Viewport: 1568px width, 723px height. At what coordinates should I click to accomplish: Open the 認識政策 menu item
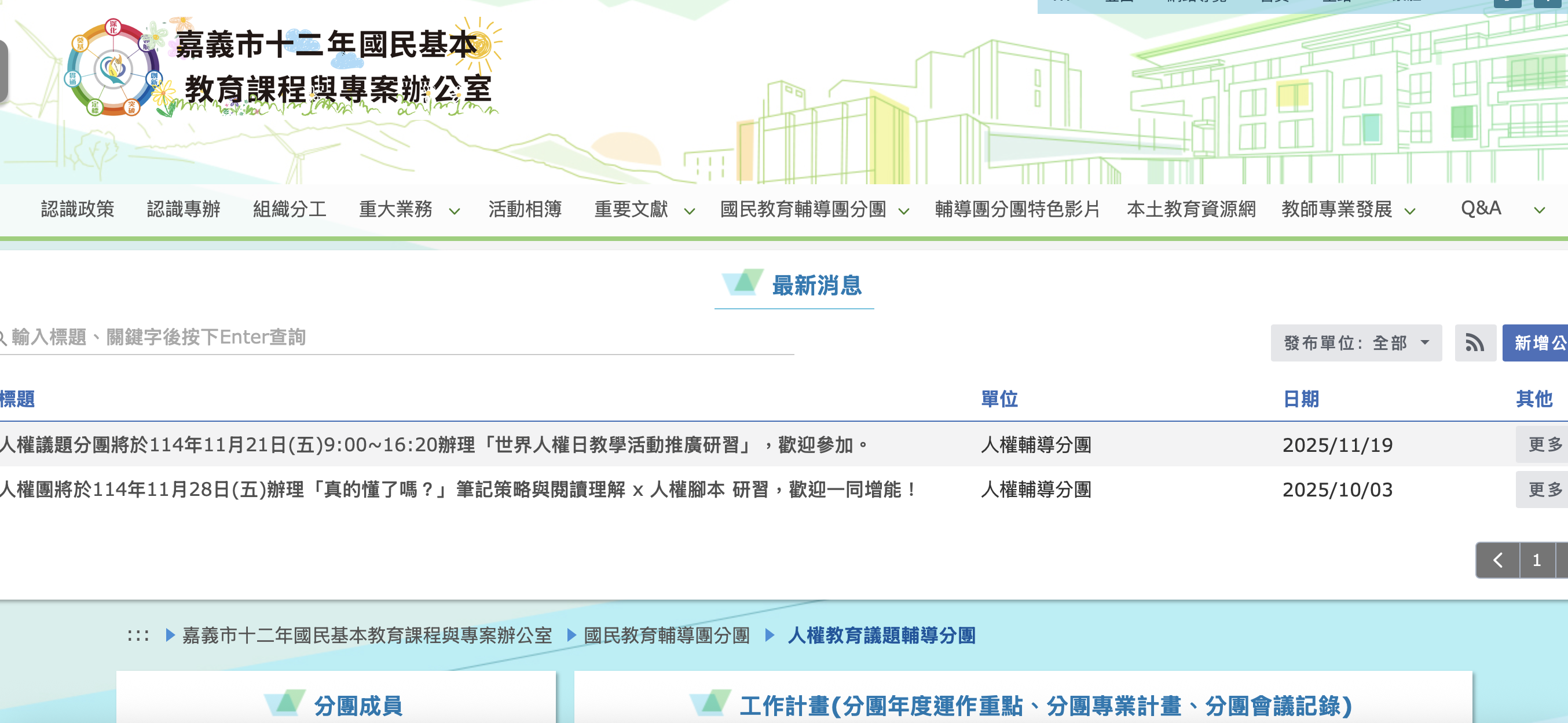pyautogui.click(x=78, y=209)
